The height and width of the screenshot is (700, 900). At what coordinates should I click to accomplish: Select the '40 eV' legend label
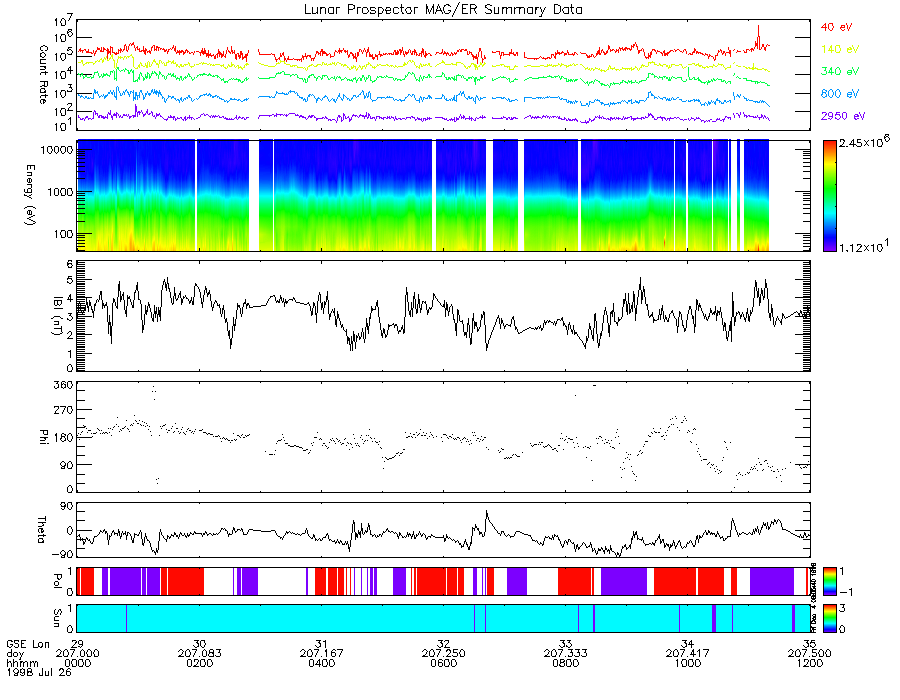(x=836, y=27)
